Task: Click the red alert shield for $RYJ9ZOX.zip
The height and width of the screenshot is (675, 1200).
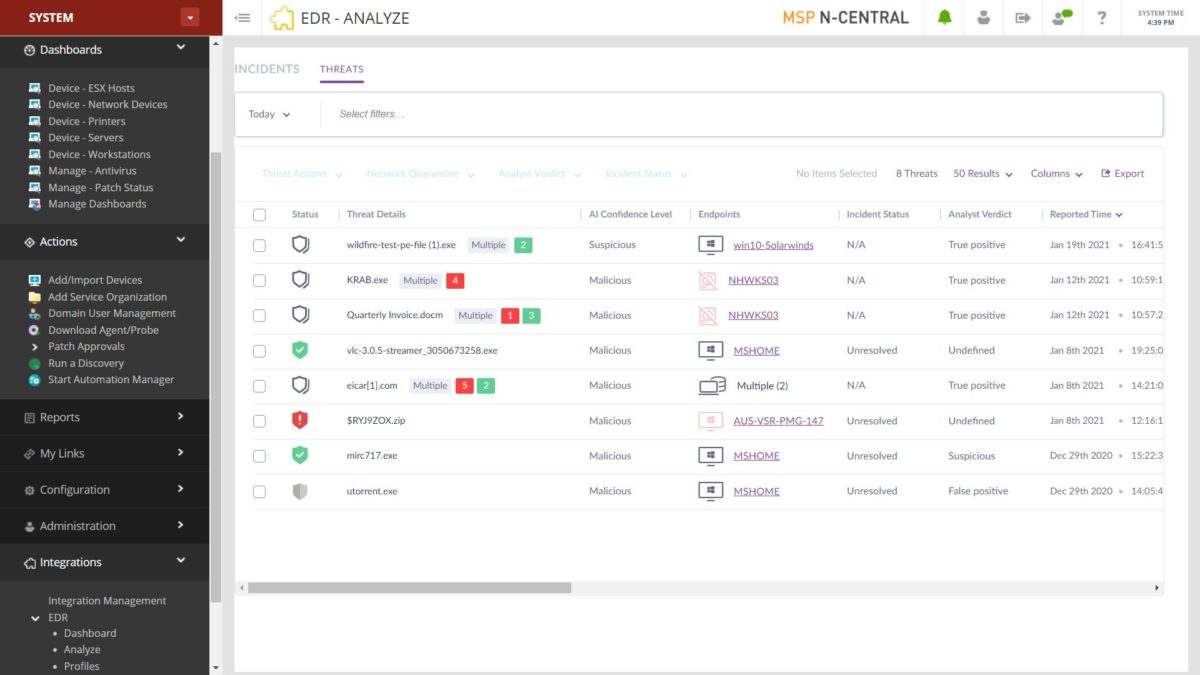Action: click(x=300, y=420)
